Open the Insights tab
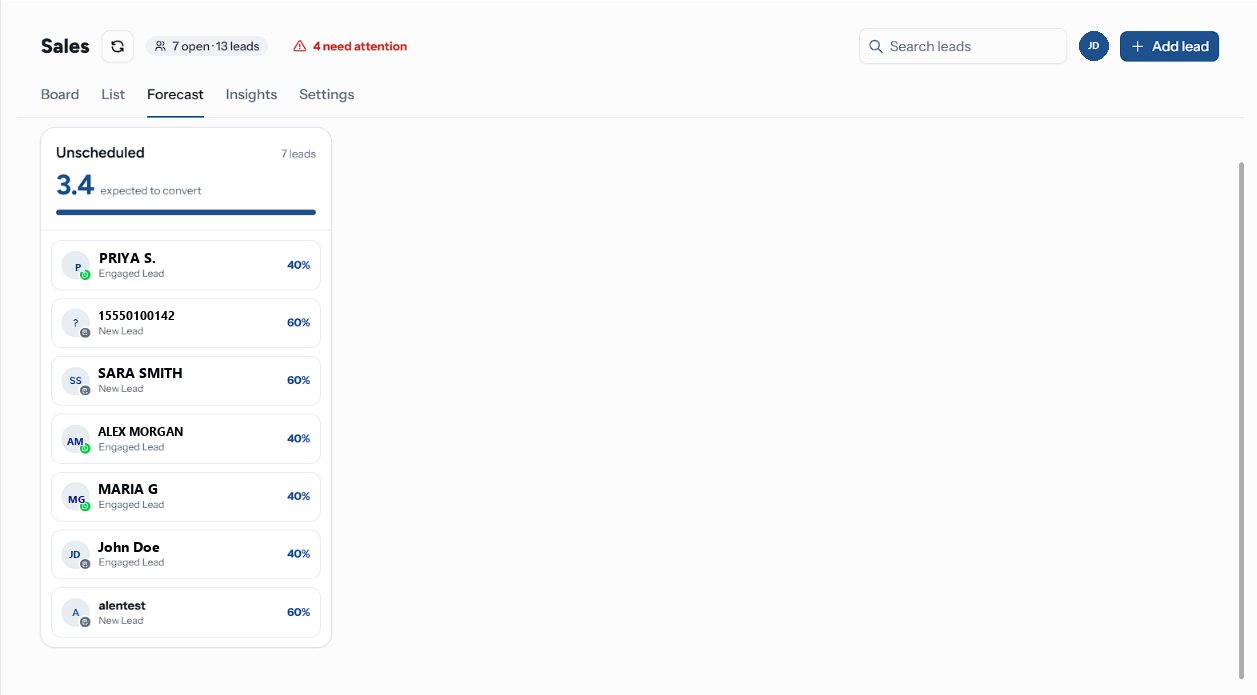 point(251,94)
